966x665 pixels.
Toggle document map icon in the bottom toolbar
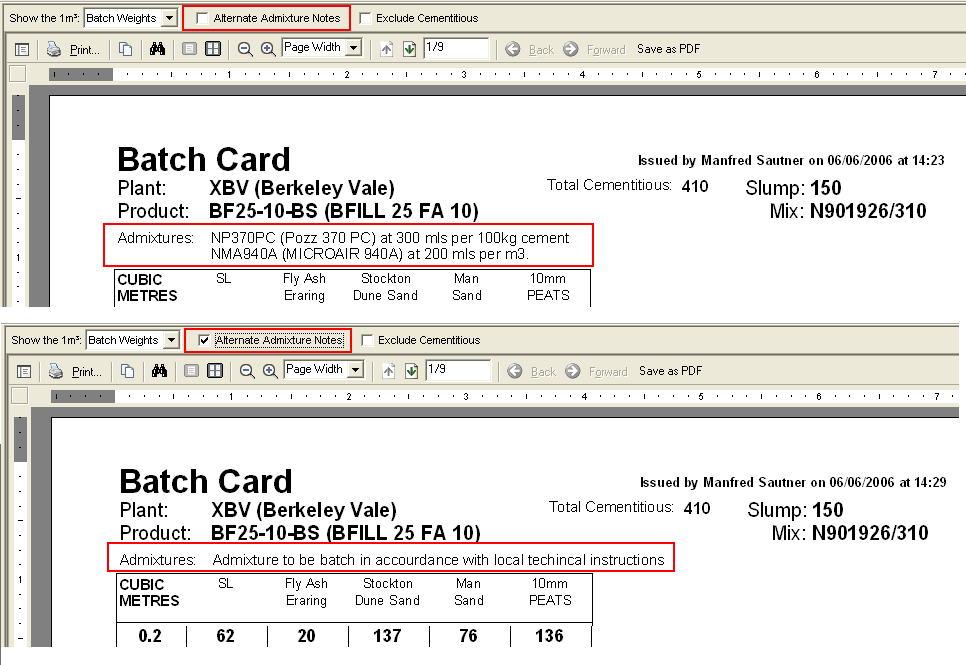23,371
